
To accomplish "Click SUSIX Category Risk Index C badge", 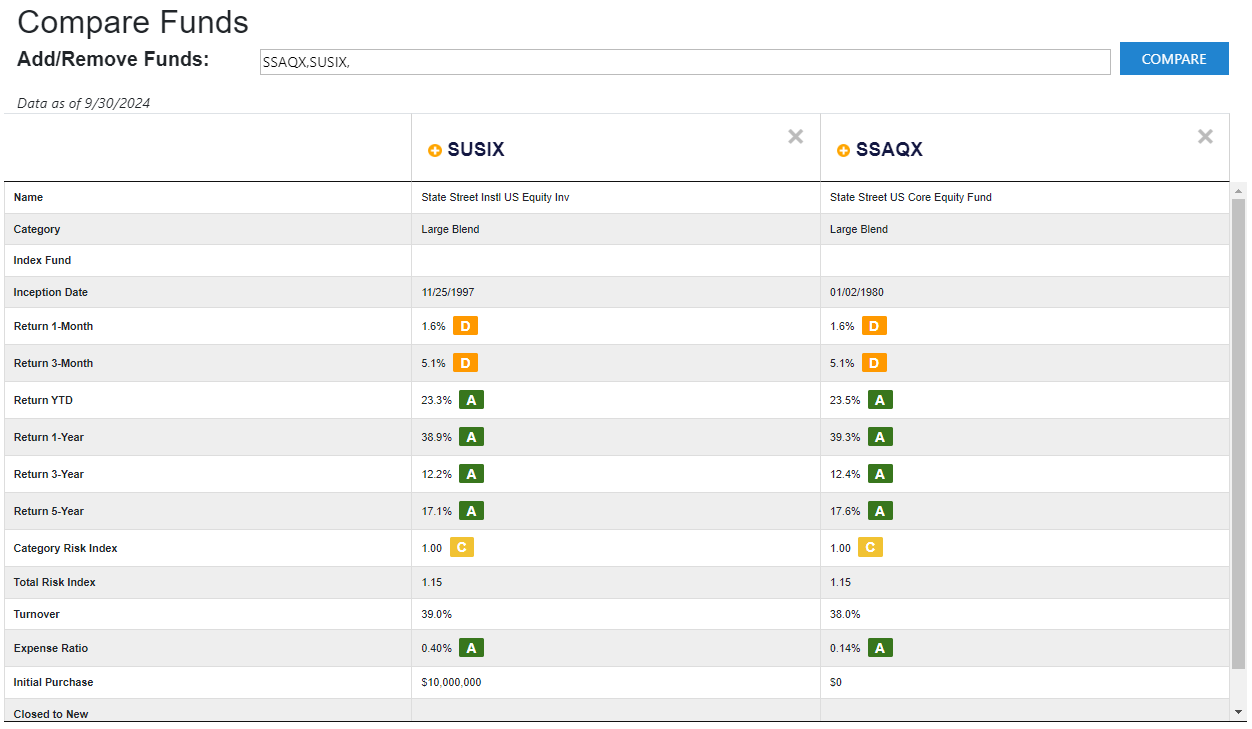I will (462, 548).
